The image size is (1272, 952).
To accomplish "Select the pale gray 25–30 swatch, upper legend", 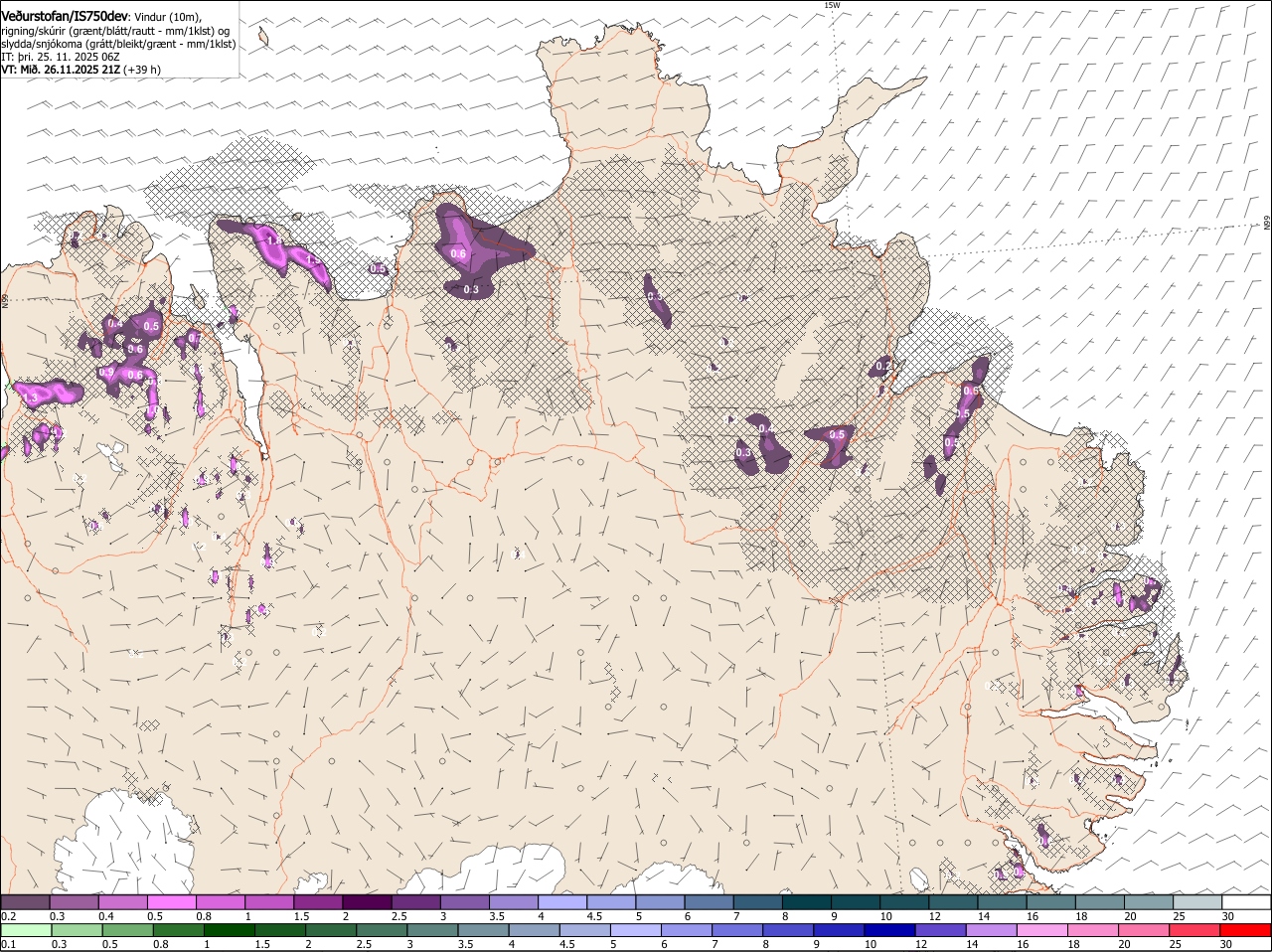I will [x=1196, y=902].
